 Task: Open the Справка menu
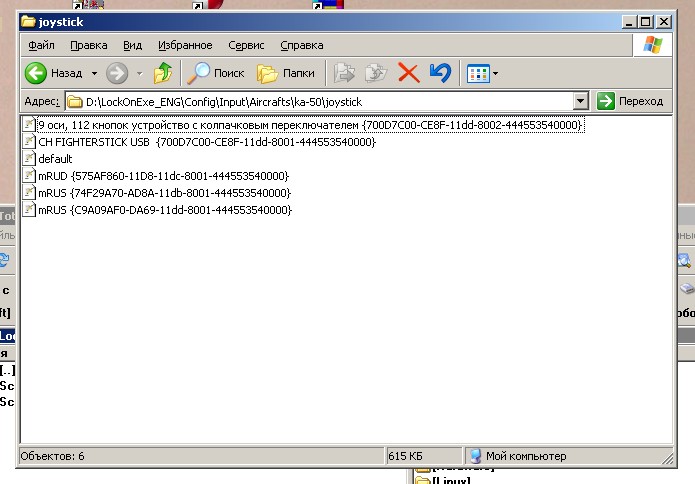point(302,45)
